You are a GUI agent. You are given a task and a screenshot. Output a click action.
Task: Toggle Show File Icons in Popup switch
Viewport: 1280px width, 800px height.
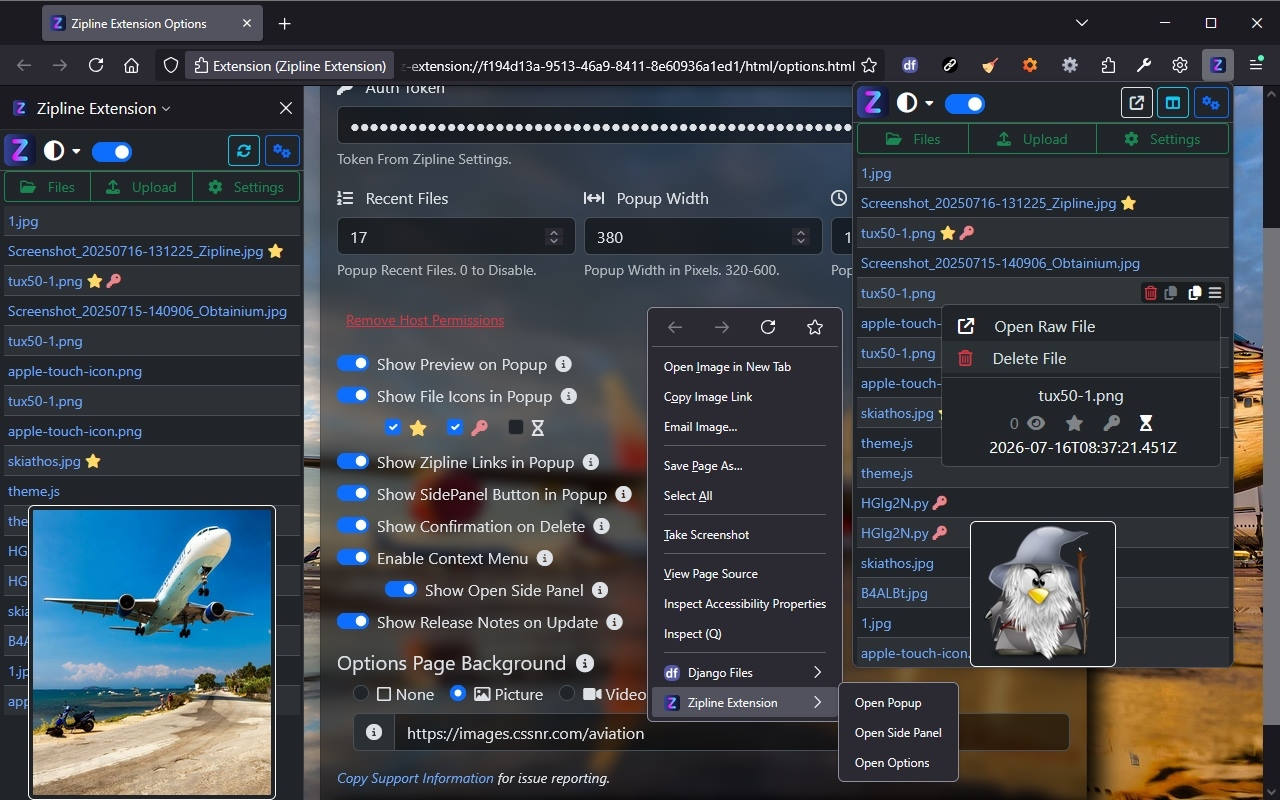tap(353, 396)
